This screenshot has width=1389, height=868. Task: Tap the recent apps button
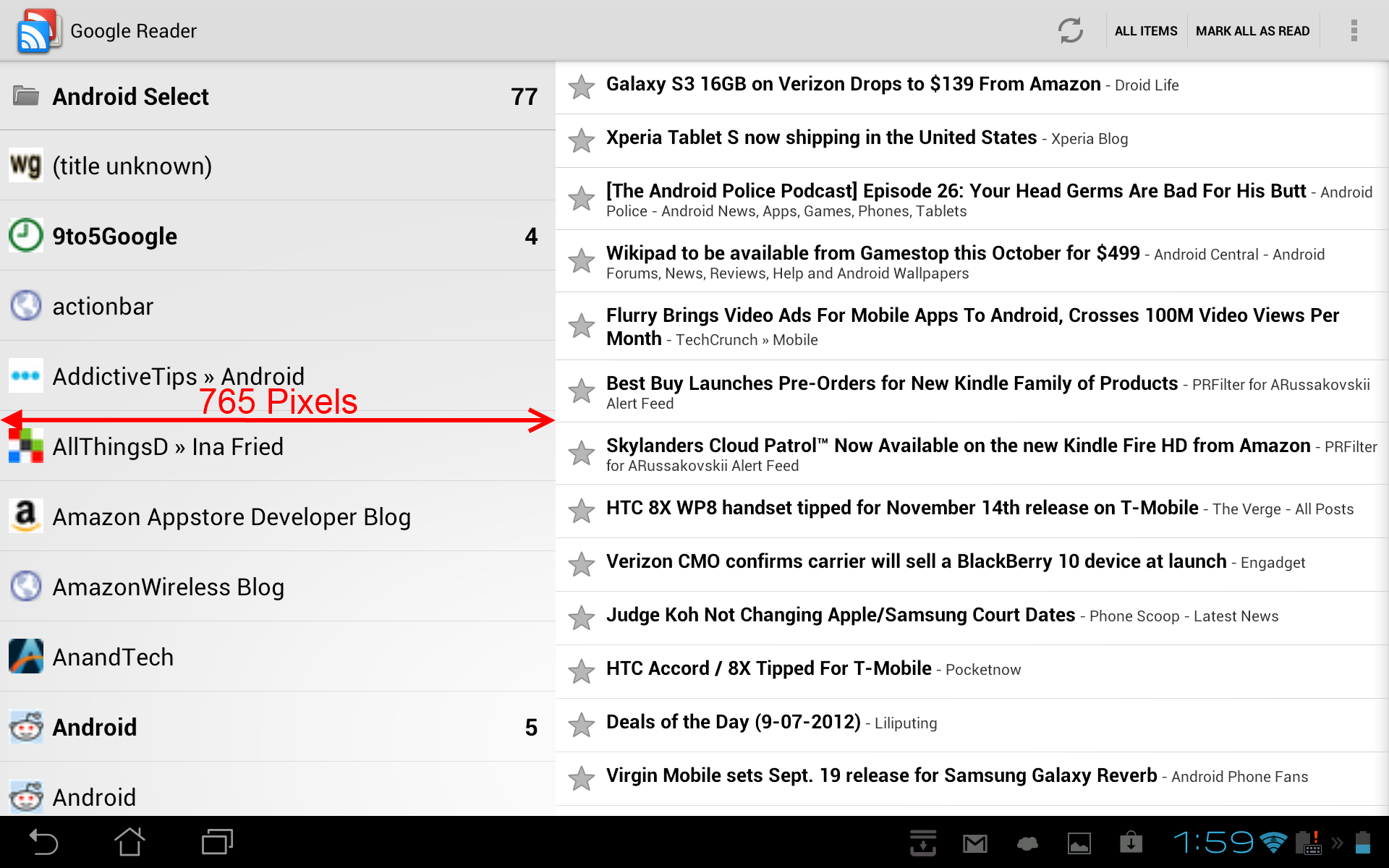click(x=217, y=842)
